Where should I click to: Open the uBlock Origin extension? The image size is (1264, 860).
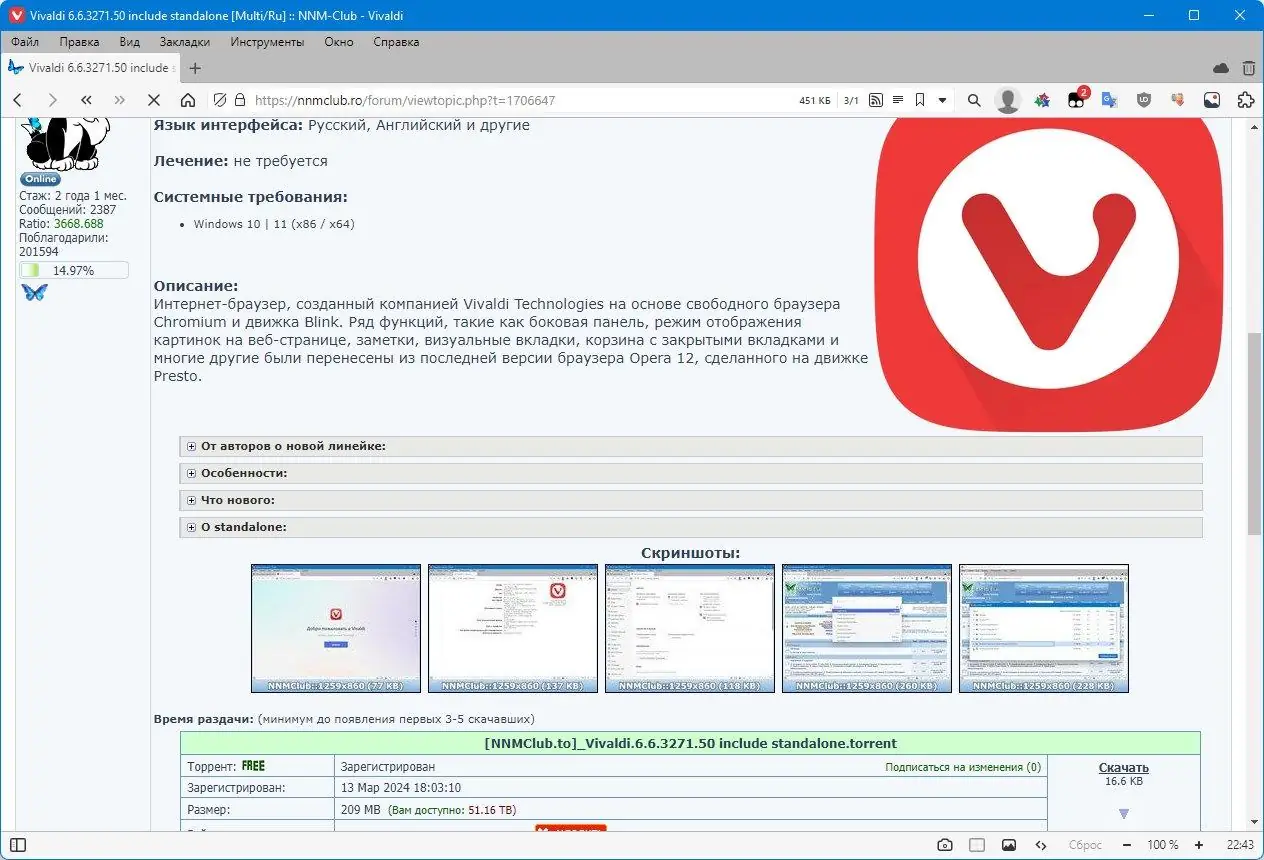coord(1144,100)
